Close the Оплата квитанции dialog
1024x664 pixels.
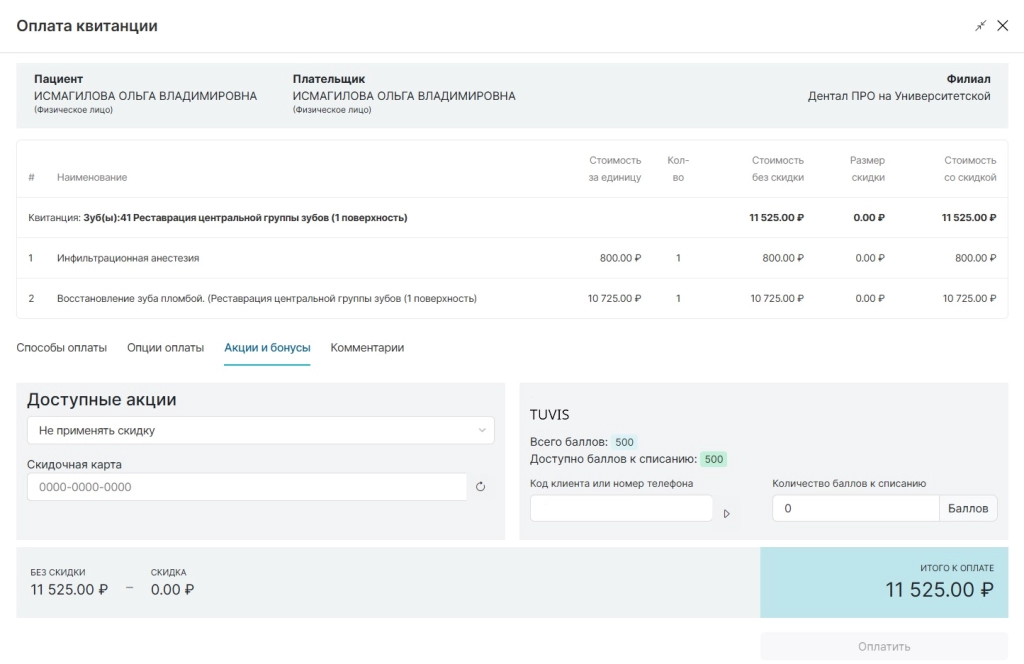1002,26
